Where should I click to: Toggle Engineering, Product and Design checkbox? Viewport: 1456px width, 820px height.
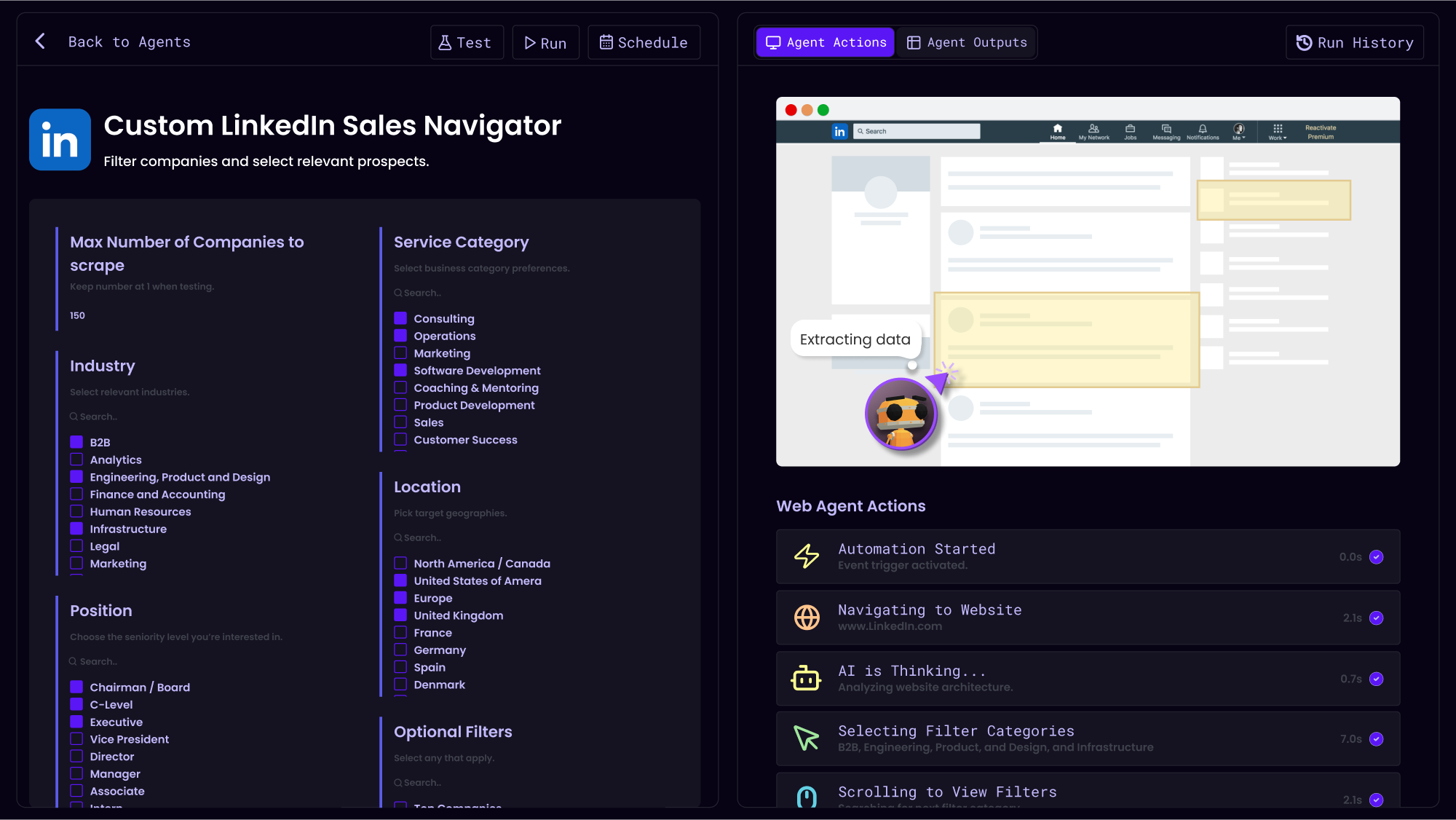coord(76,477)
